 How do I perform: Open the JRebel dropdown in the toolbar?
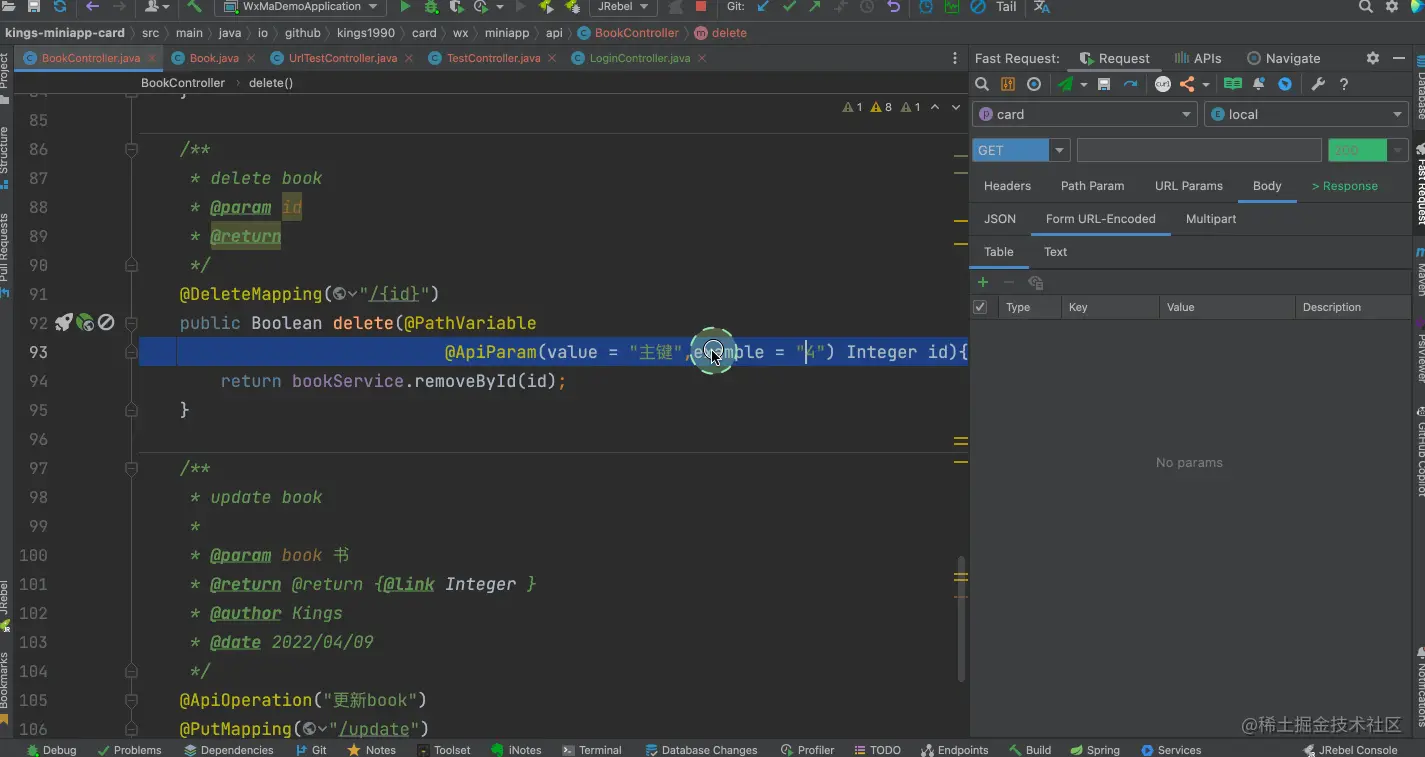tap(621, 7)
